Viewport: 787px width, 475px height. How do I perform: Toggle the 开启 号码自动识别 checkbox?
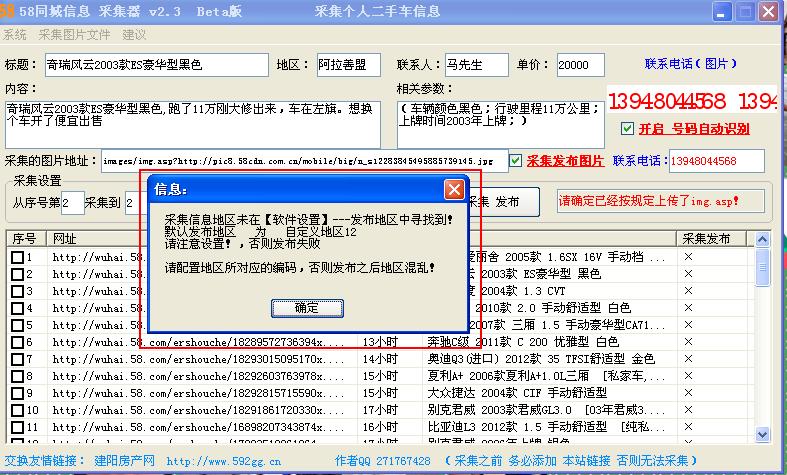(x=627, y=129)
